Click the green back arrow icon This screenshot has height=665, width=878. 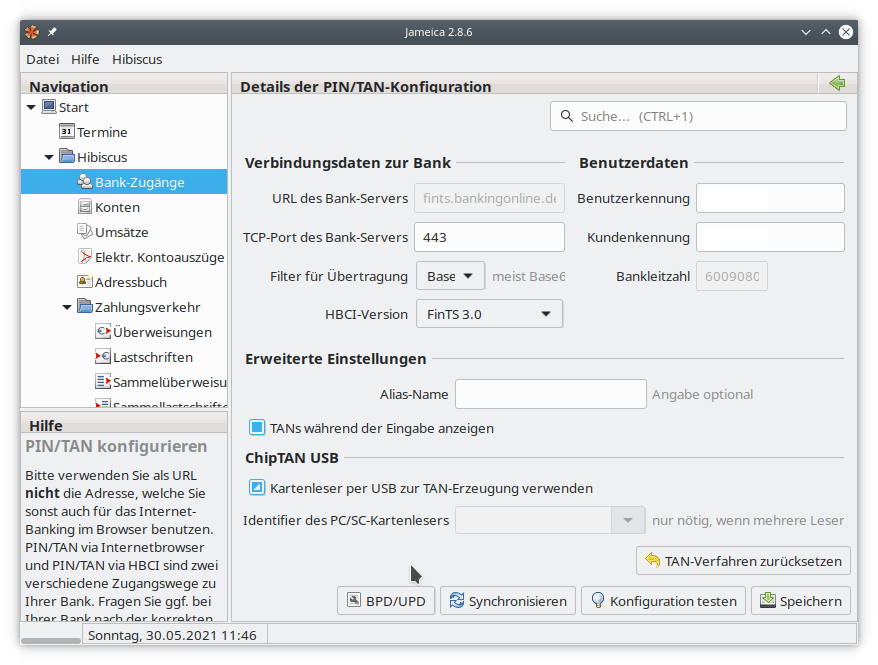coord(837,83)
